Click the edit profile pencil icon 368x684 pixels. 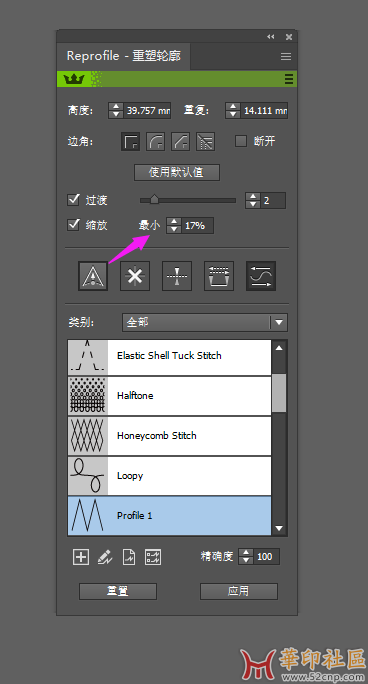pos(105,557)
